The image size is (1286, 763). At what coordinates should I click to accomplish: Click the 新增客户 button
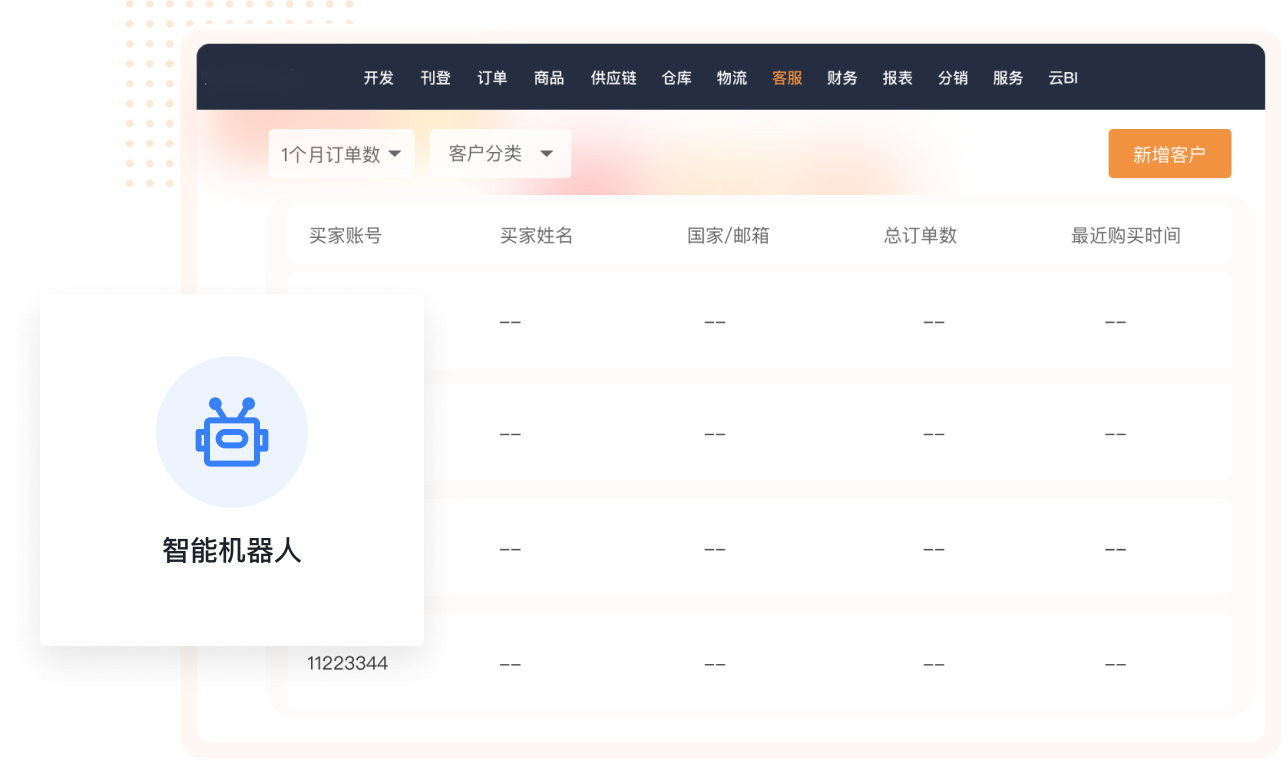click(x=1169, y=154)
